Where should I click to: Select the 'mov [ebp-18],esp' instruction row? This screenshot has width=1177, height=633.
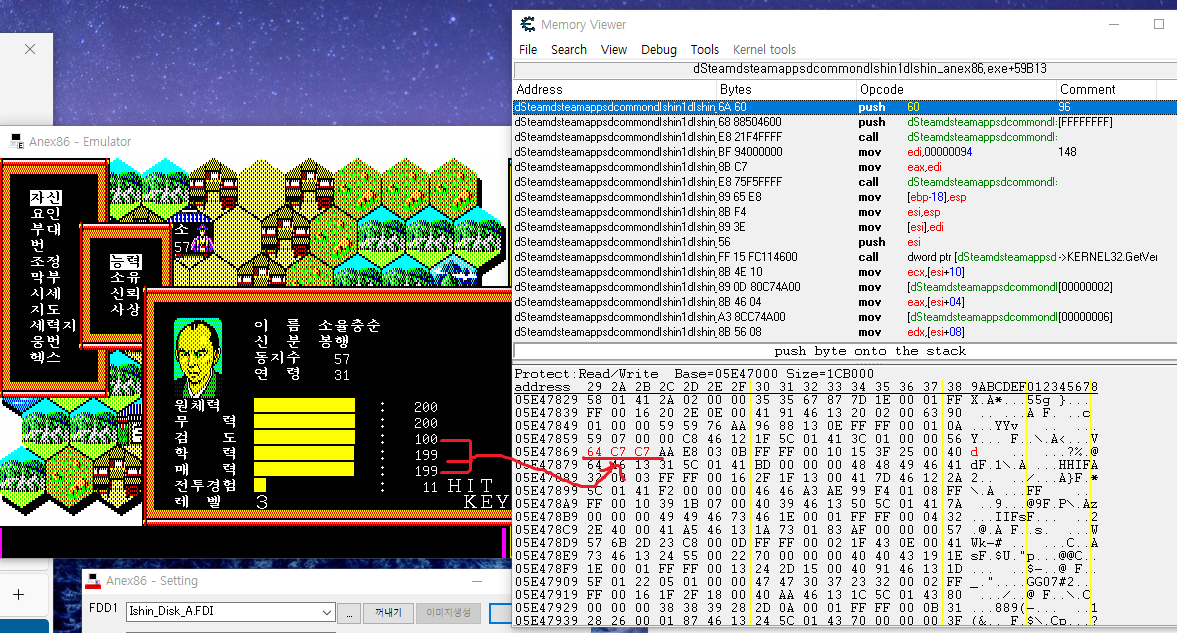pos(845,197)
